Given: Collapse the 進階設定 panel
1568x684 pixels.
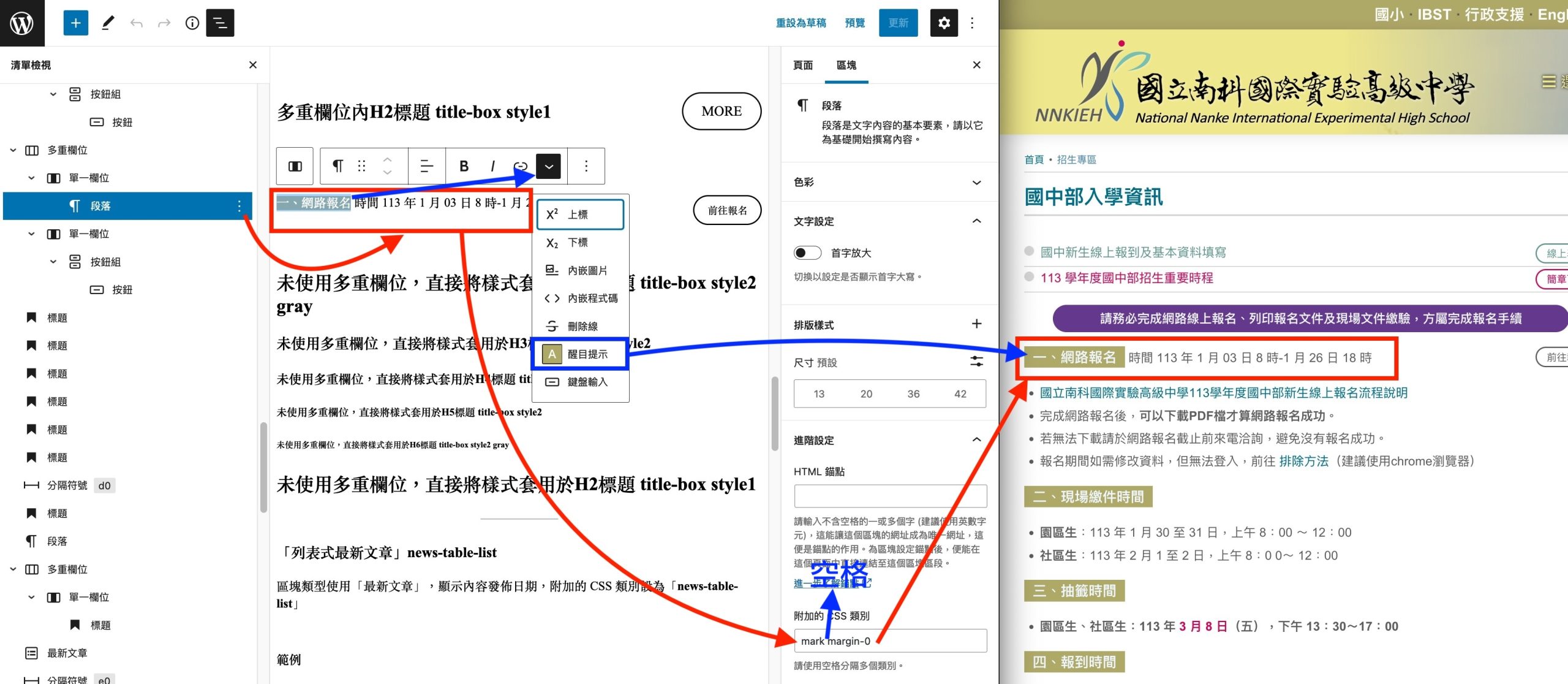Looking at the screenshot, I should (x=890, y=440).
